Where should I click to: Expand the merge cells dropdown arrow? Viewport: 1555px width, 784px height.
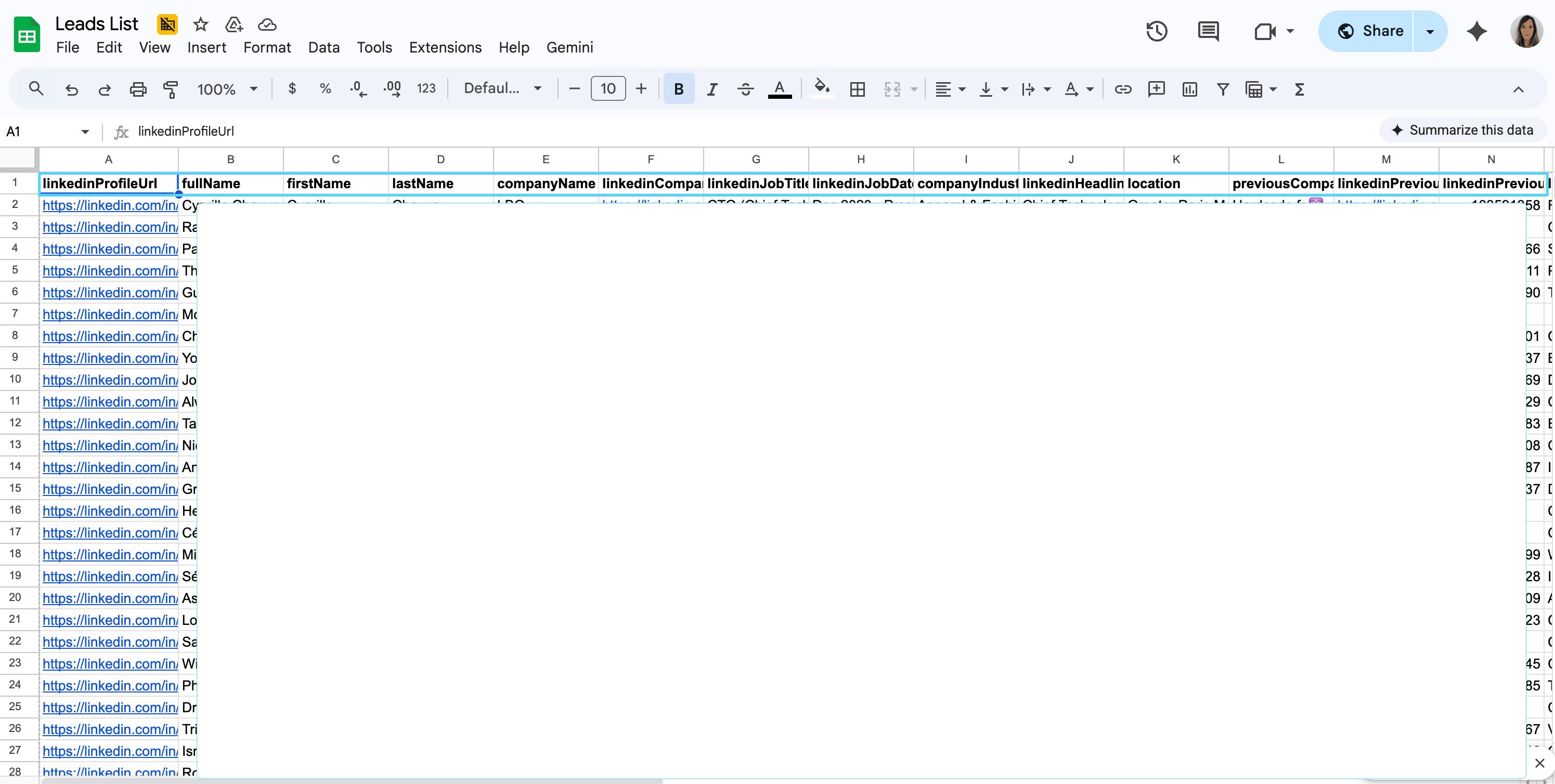point(914,89)
